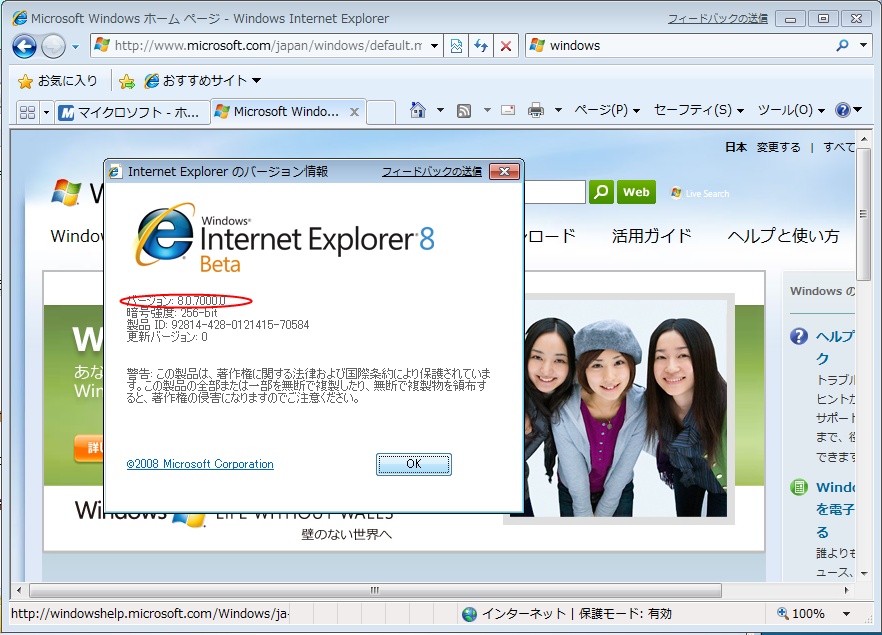The height and width of the screenshot is (635, 882).
Task: Click the search box containing 'windows'
Action: [x=680, y=46]
